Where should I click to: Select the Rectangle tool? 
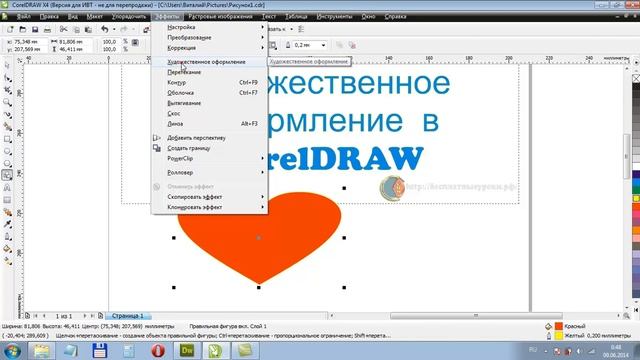click(7, 139)
